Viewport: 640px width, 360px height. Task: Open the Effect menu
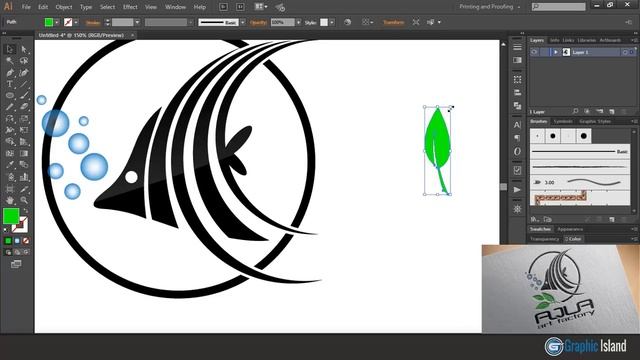click(130, 7)
